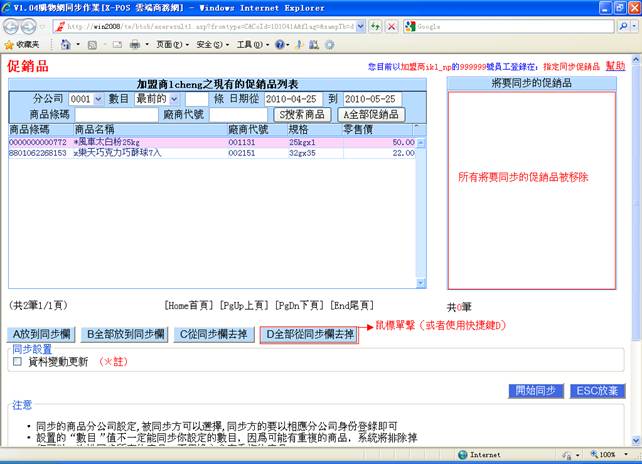This screenshot has height=464, width=642.
Task: Open the 页面(P) menu
Action: click(x=170, y=45)
